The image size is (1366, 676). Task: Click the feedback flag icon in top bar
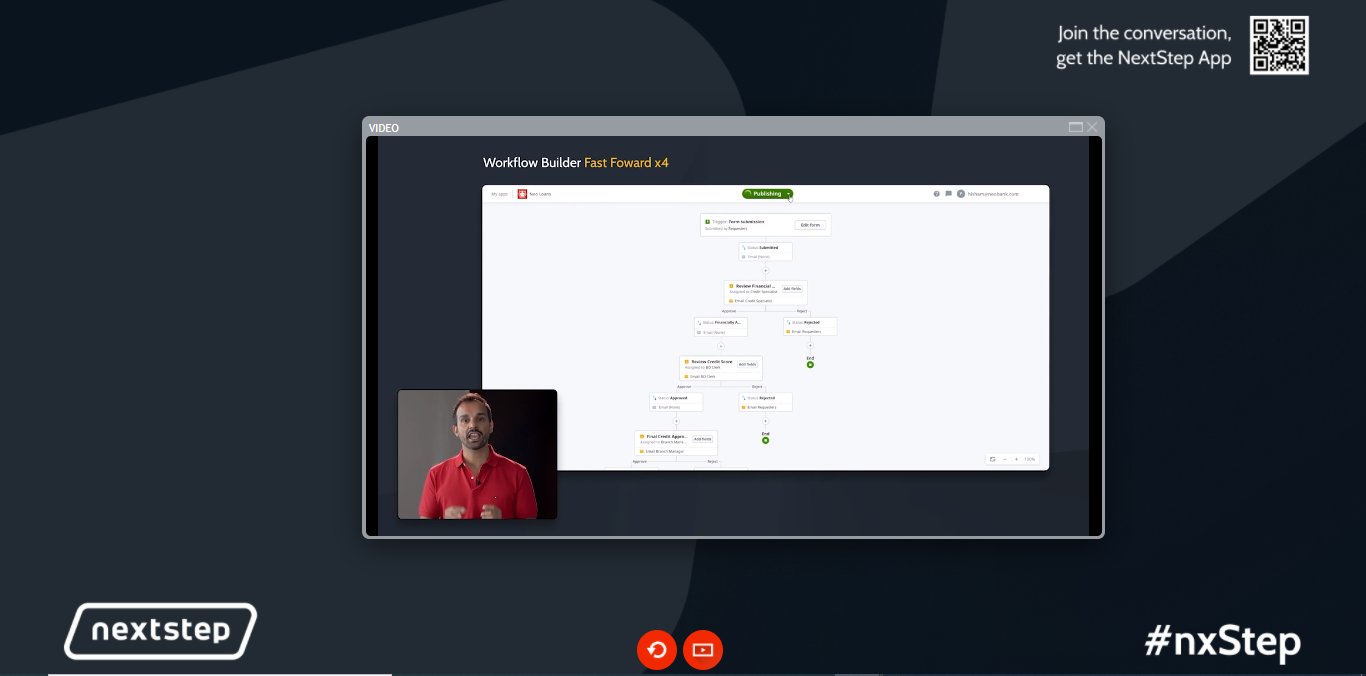click(x=947, y=194)
